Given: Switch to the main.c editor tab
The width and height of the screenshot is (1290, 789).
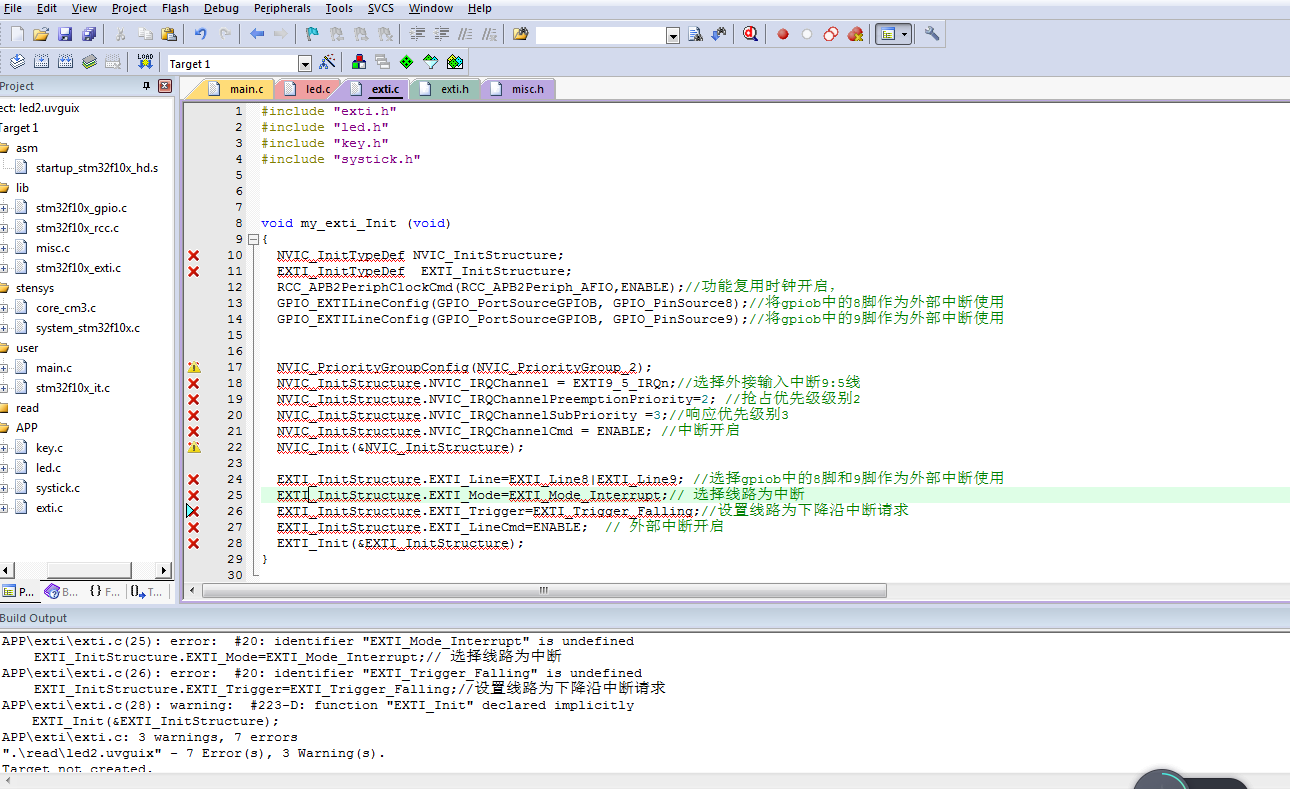Looking at the screenshot, I should click(x=236, y=89).
